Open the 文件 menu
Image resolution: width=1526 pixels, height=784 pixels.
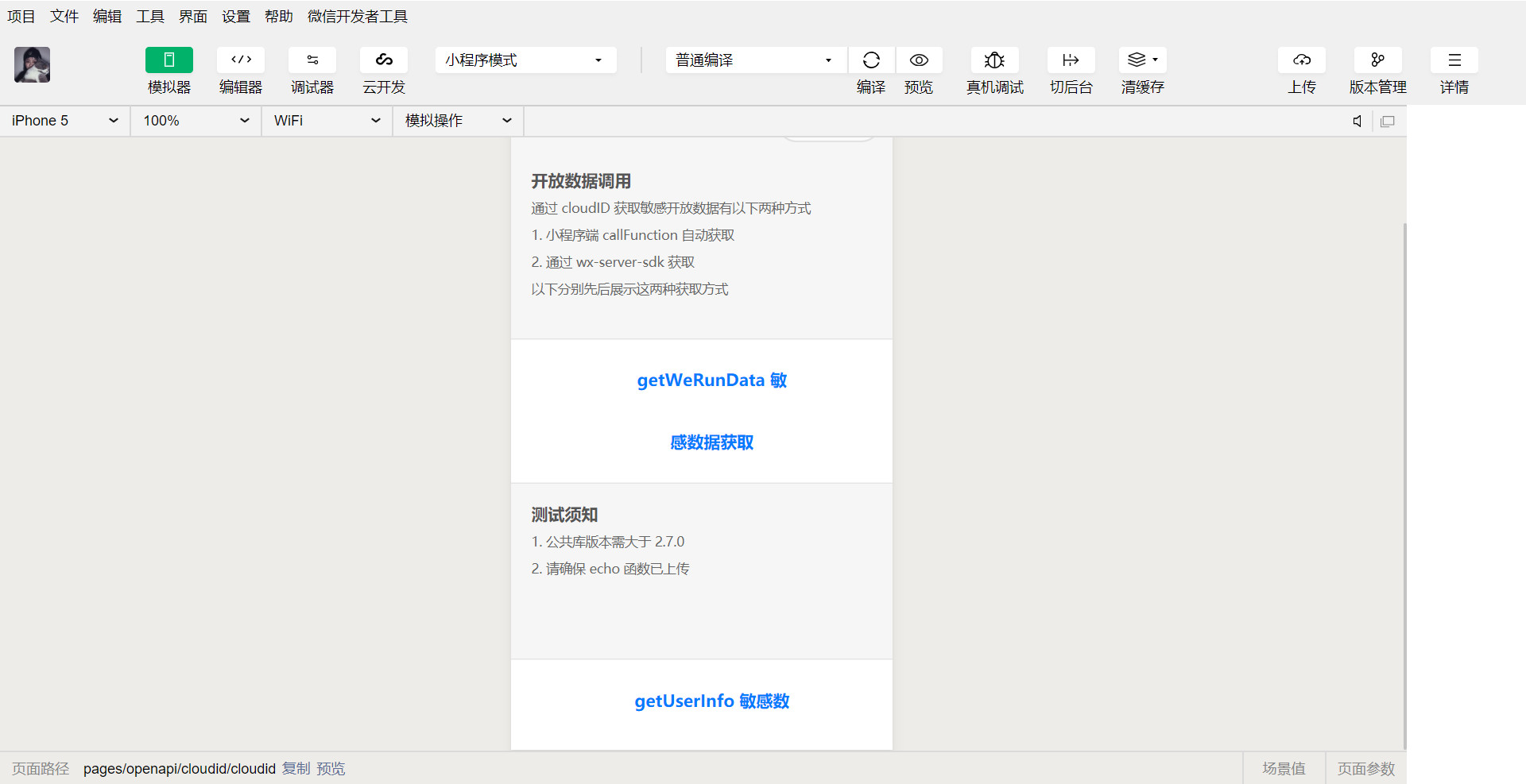(64, 17)
